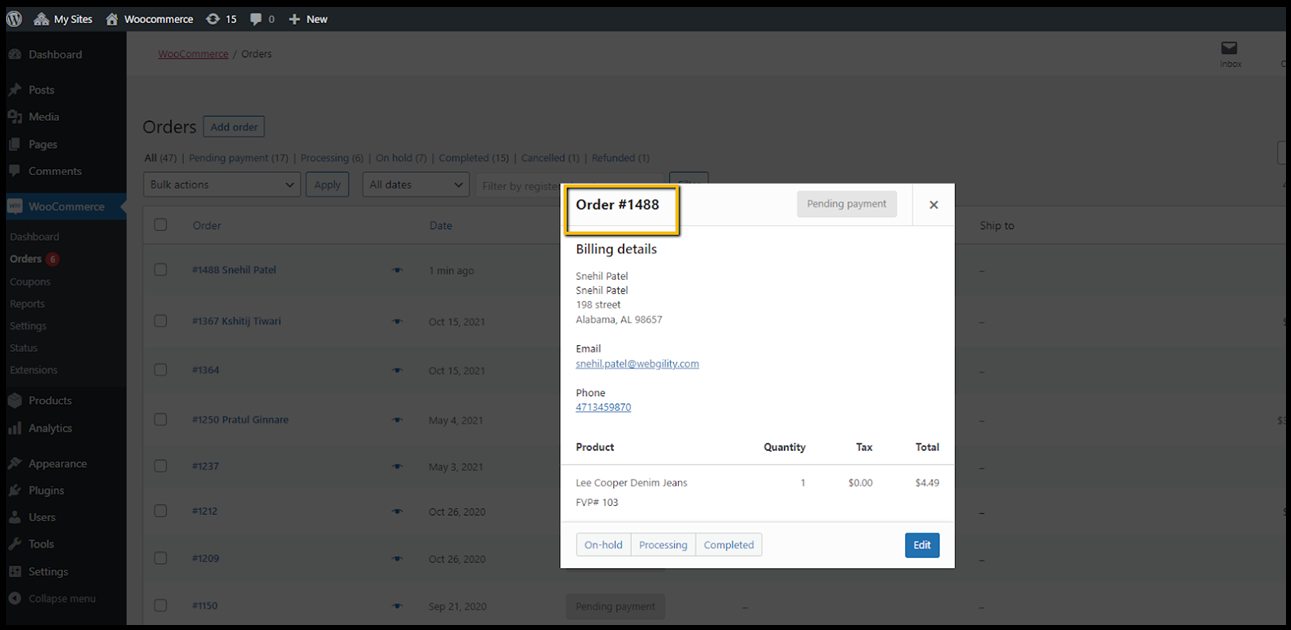Click the Collapse menu arrow icon
The width and height of the screenshot is (1291, 630).
click(15, 599)
